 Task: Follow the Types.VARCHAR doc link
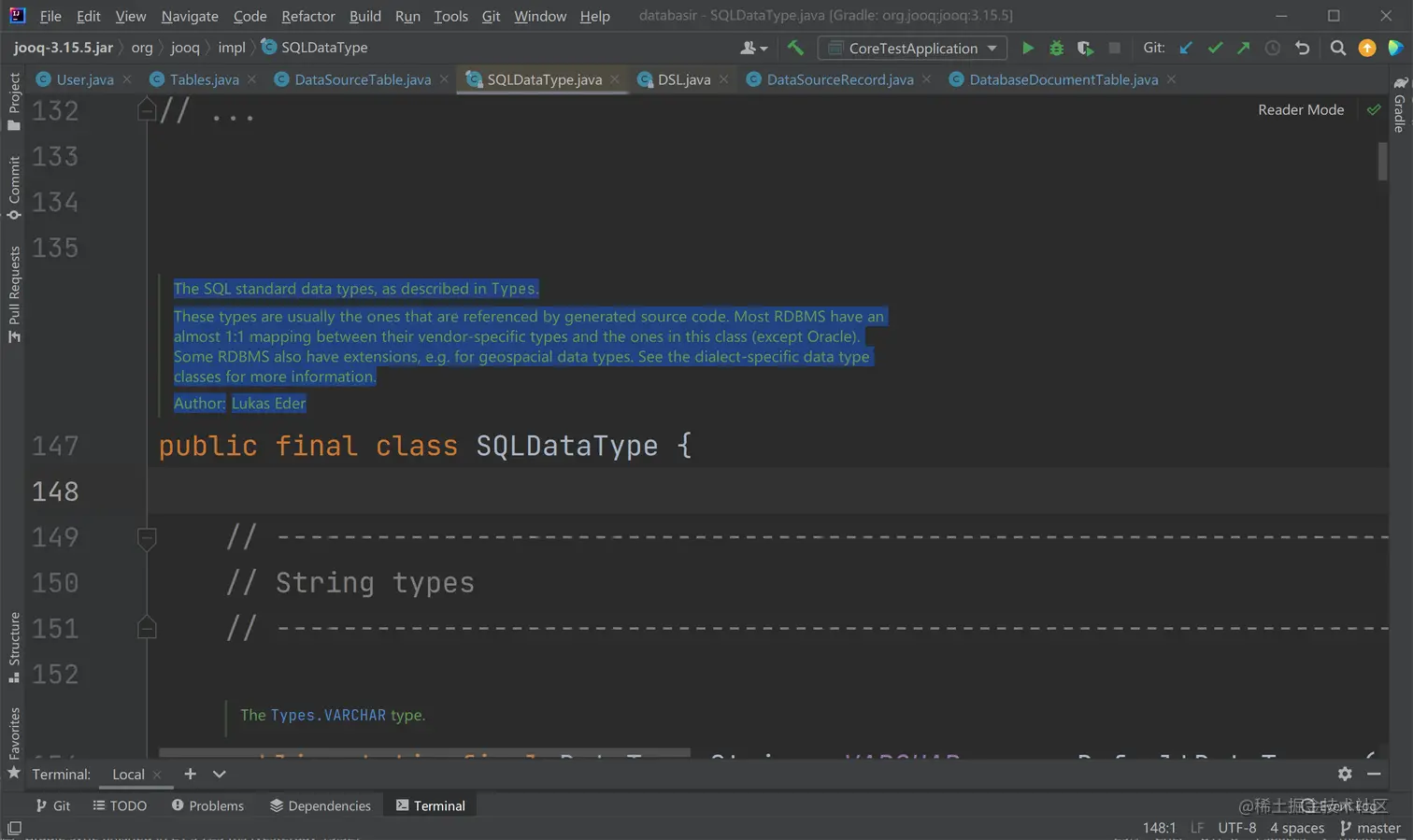tap(328, 715)
